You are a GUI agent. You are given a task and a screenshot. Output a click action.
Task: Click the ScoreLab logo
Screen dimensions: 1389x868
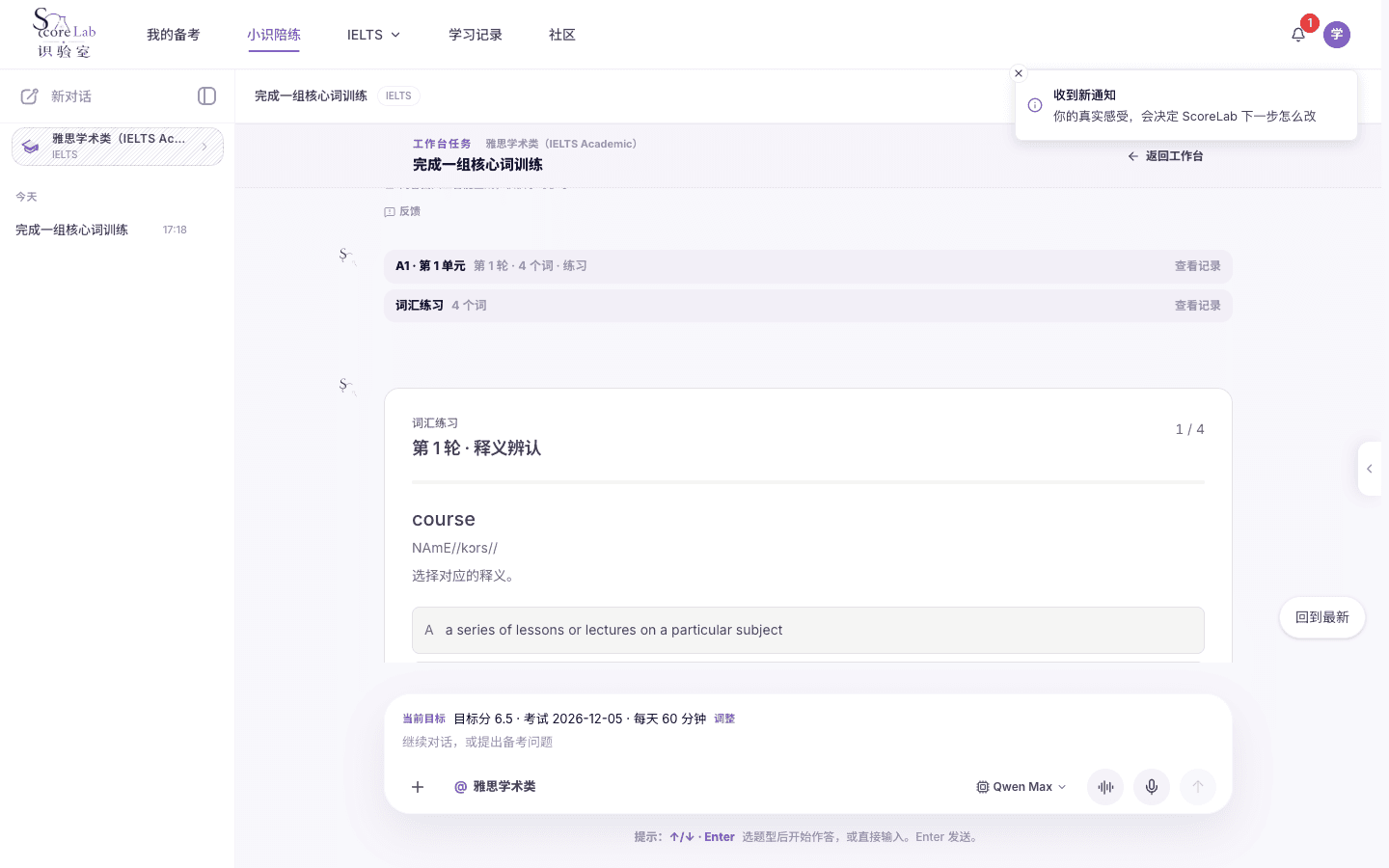point(65,34)
